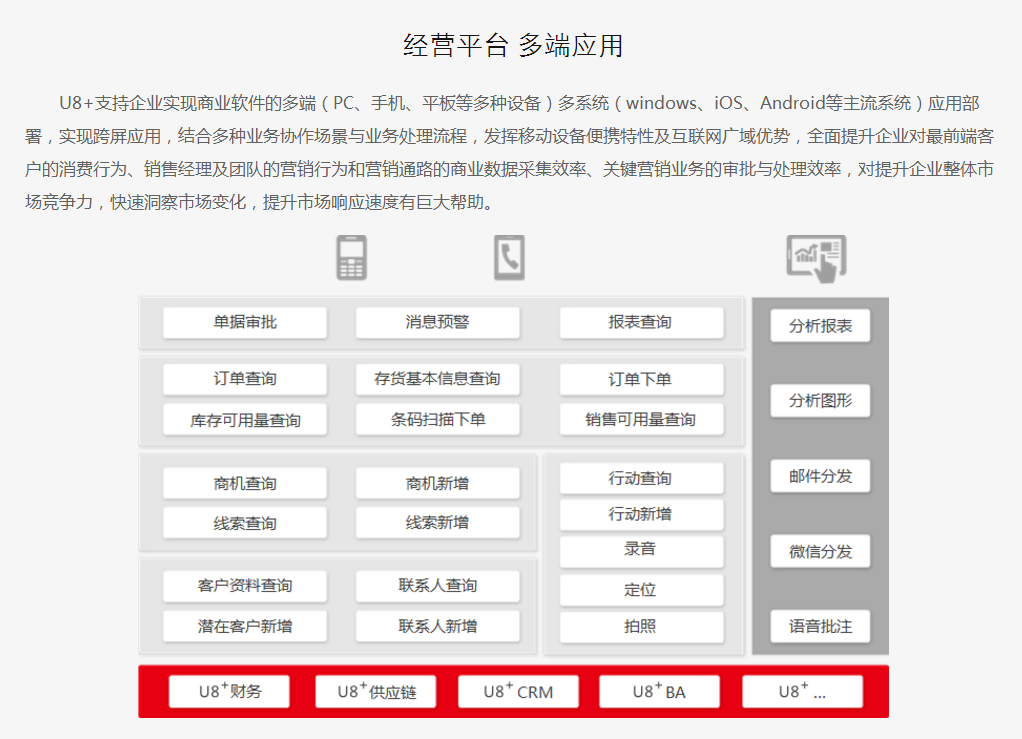Select 线索查询 box

click(245, 523)
